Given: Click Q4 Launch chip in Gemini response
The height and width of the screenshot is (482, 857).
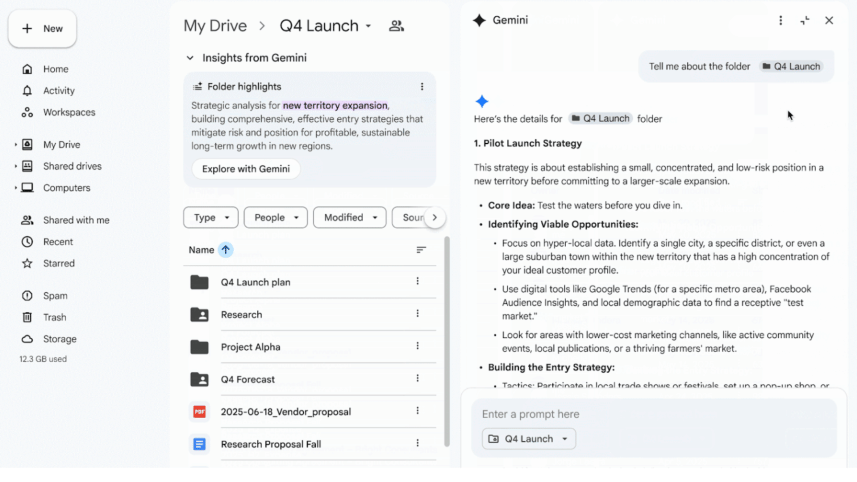Looking at the screenshot, I should click(x=600, y=119).
